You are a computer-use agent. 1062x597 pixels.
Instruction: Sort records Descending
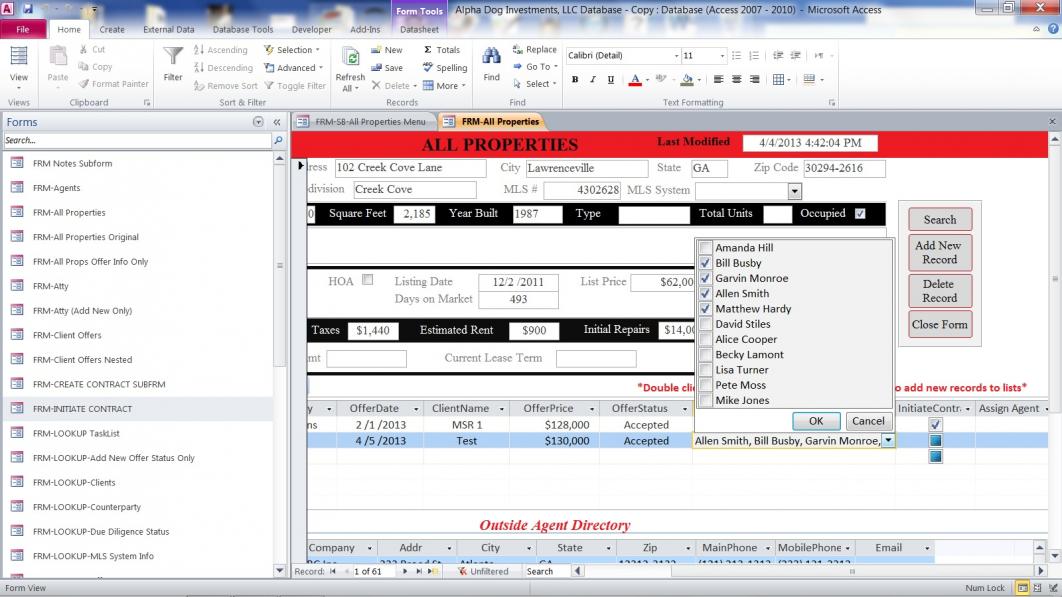(224, 68)
